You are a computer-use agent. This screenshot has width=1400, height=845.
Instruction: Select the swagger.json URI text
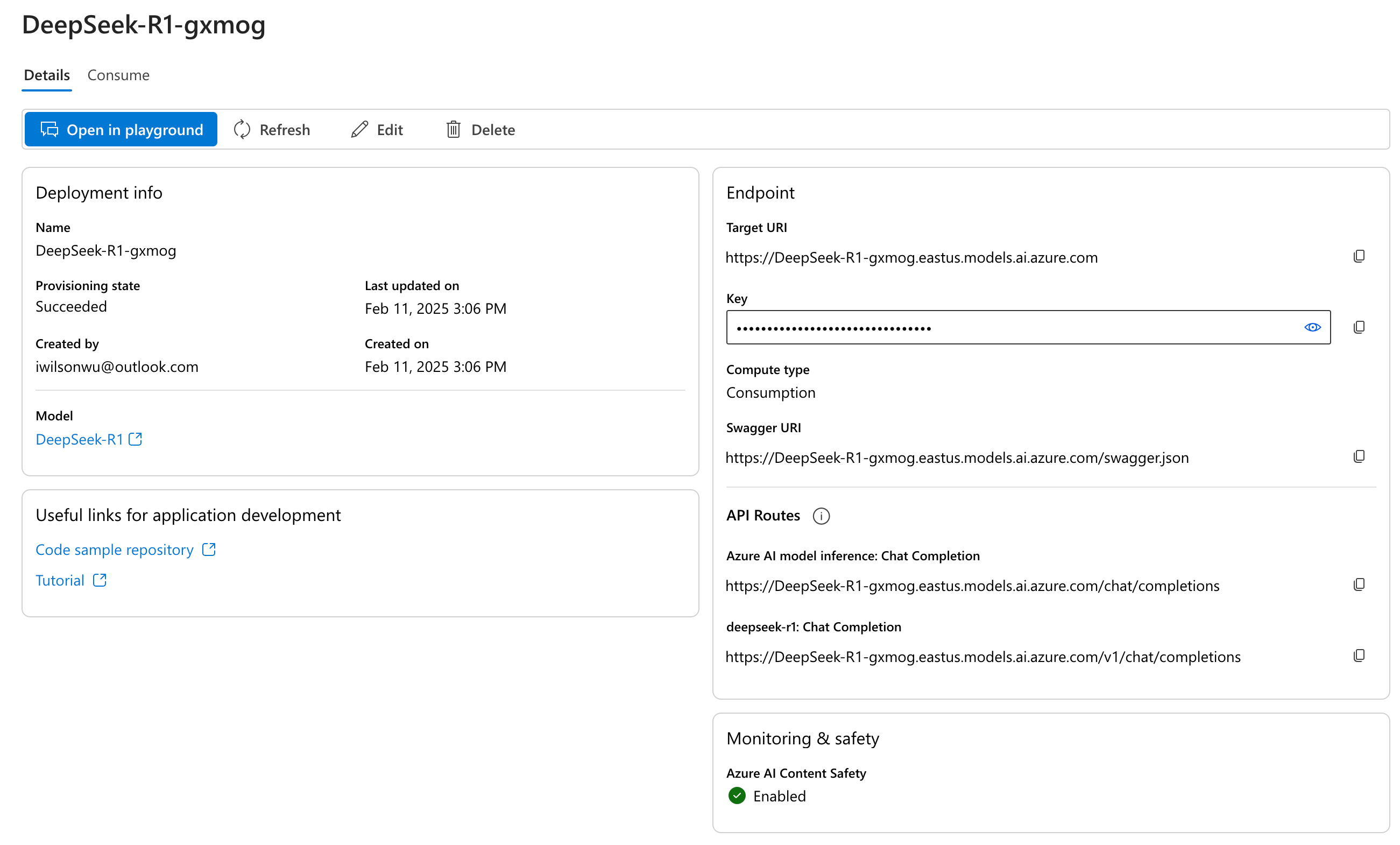pyautogui.click(x=957, y=457)
